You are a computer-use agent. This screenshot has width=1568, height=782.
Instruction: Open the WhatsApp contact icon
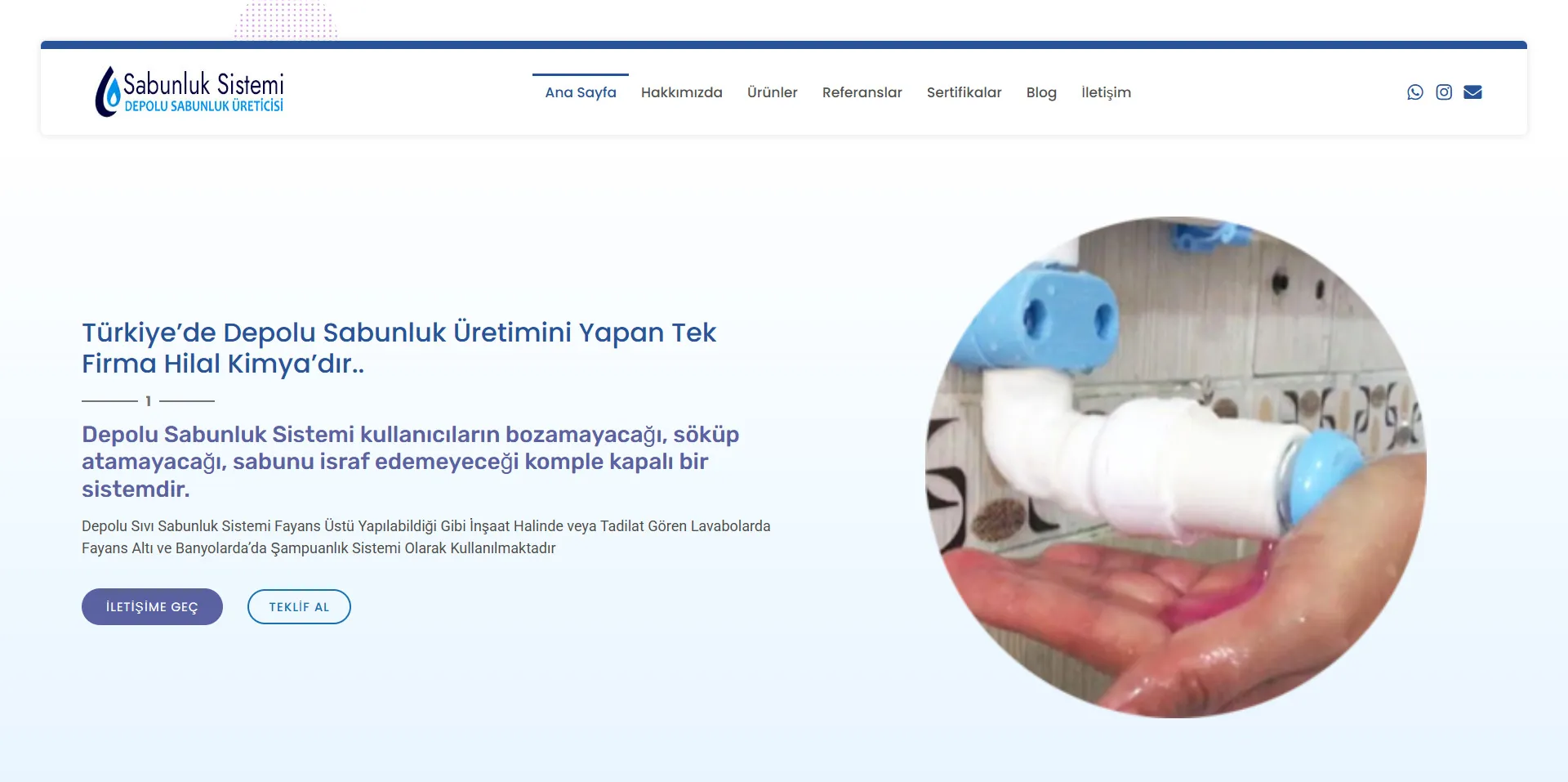click(x=1414, y=92)
